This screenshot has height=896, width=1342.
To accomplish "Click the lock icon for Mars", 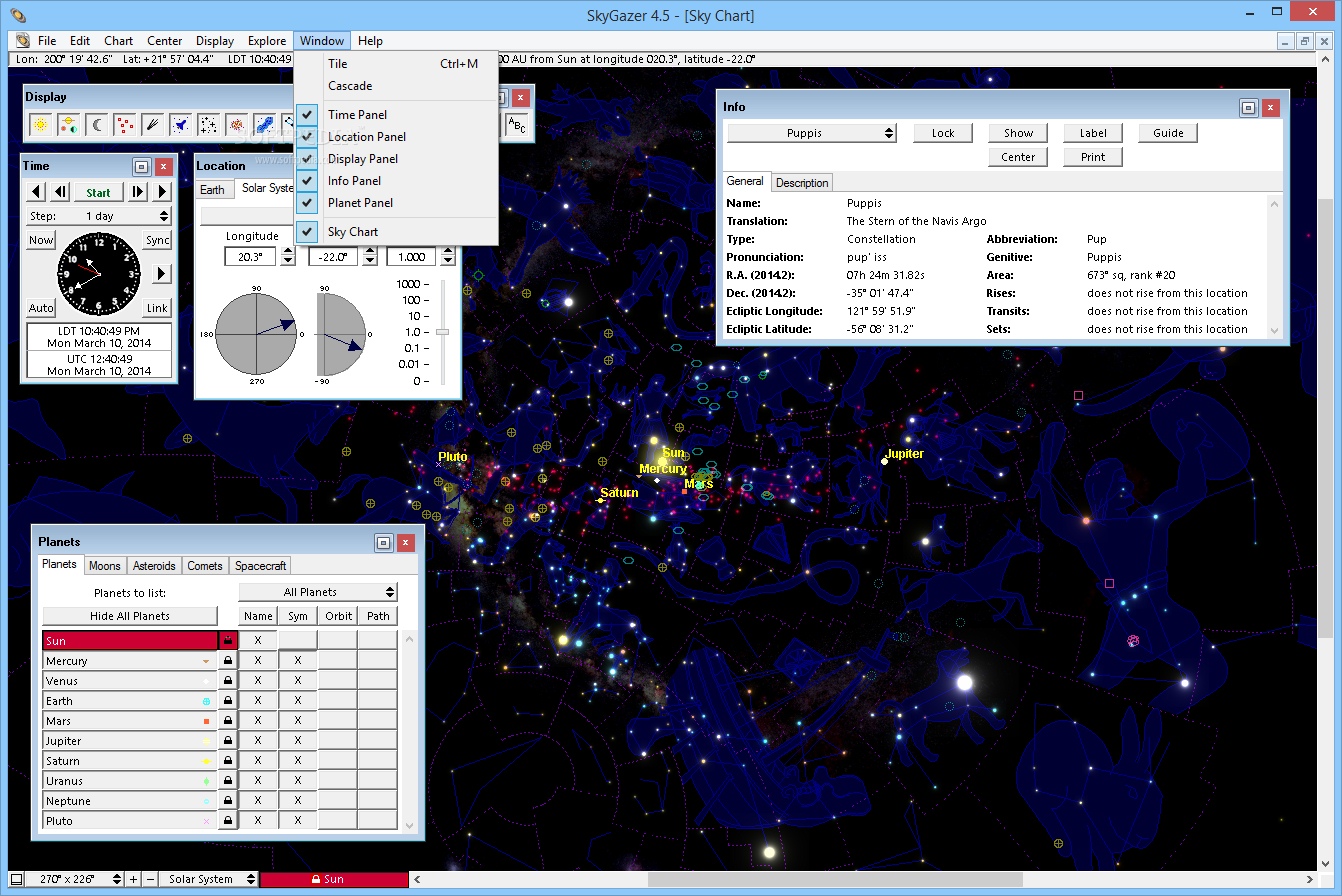I will coord(228,721).
